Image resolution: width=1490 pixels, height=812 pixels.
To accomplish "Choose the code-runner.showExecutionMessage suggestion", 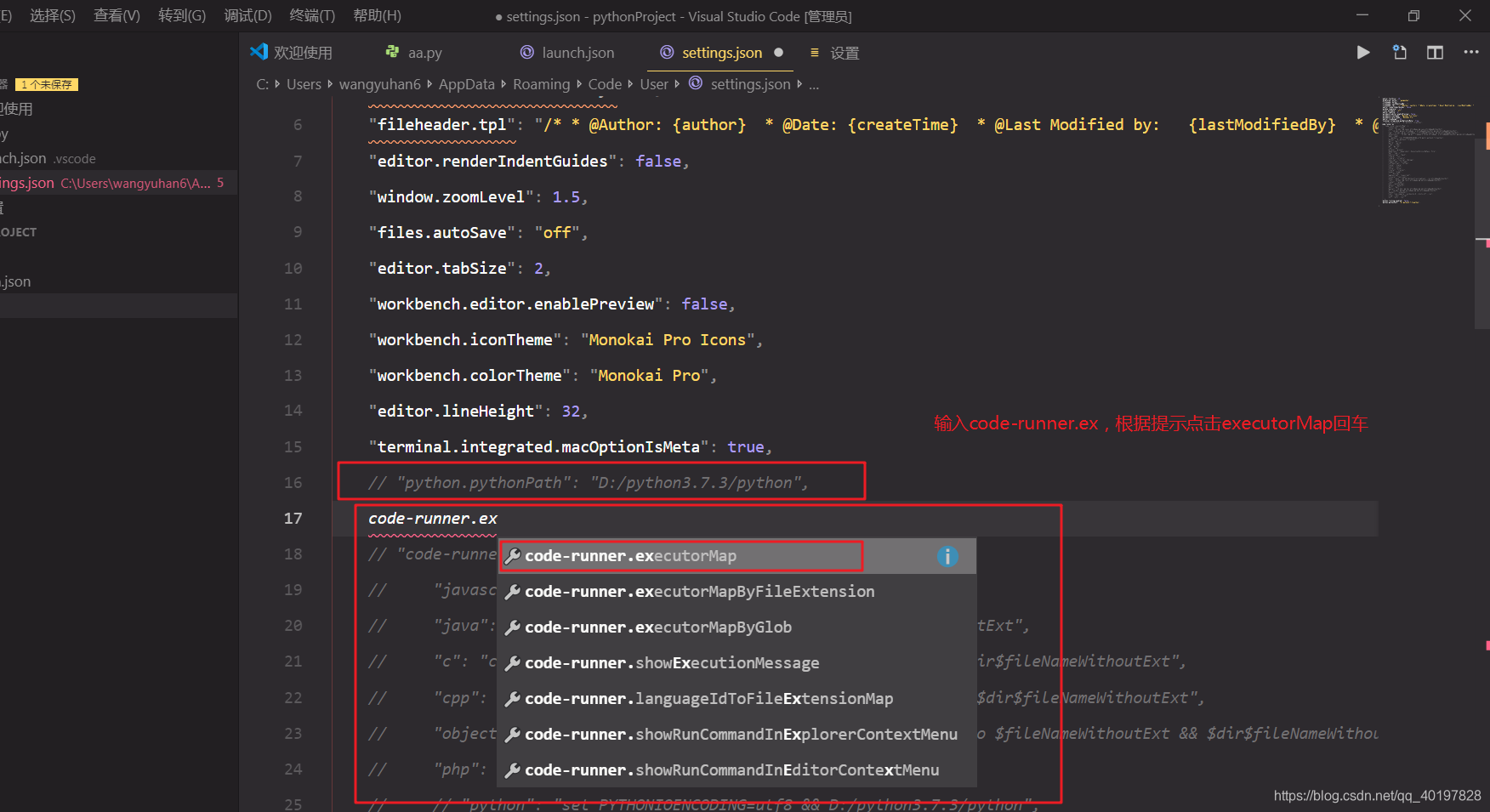I will click(736, 663).
